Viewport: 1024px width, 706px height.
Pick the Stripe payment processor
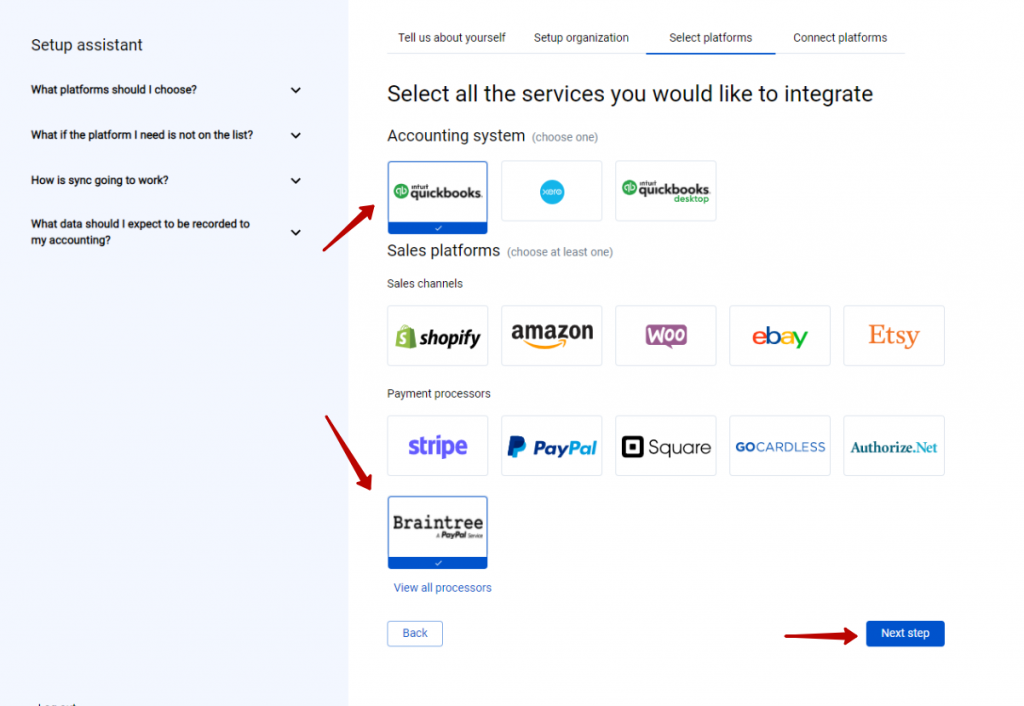(x=438, y=446)
